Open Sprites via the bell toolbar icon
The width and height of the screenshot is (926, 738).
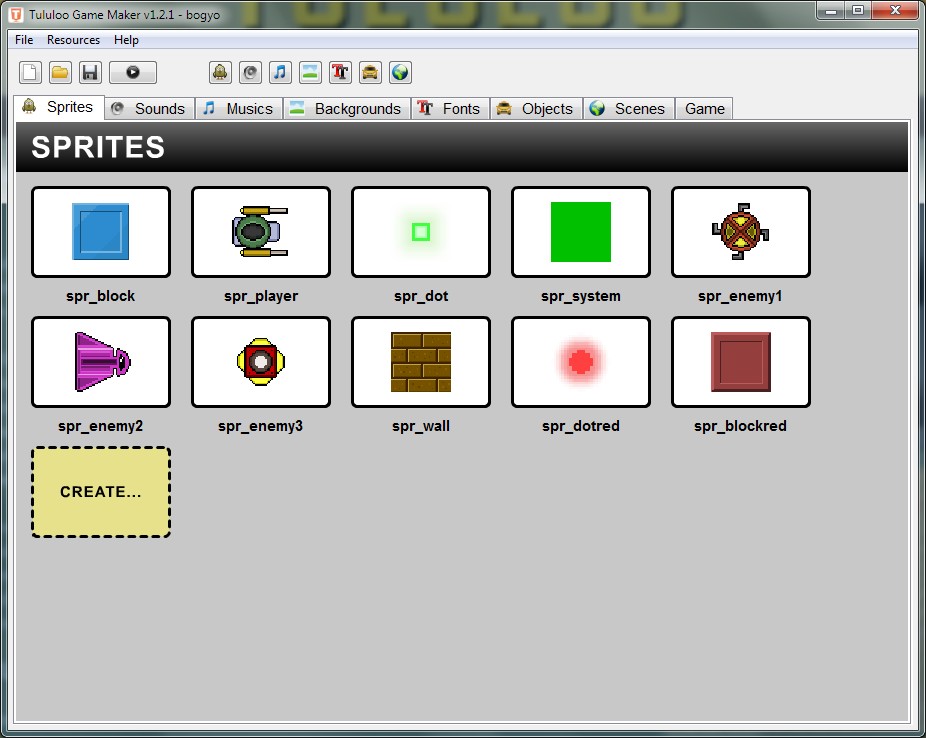click(219, 71)
